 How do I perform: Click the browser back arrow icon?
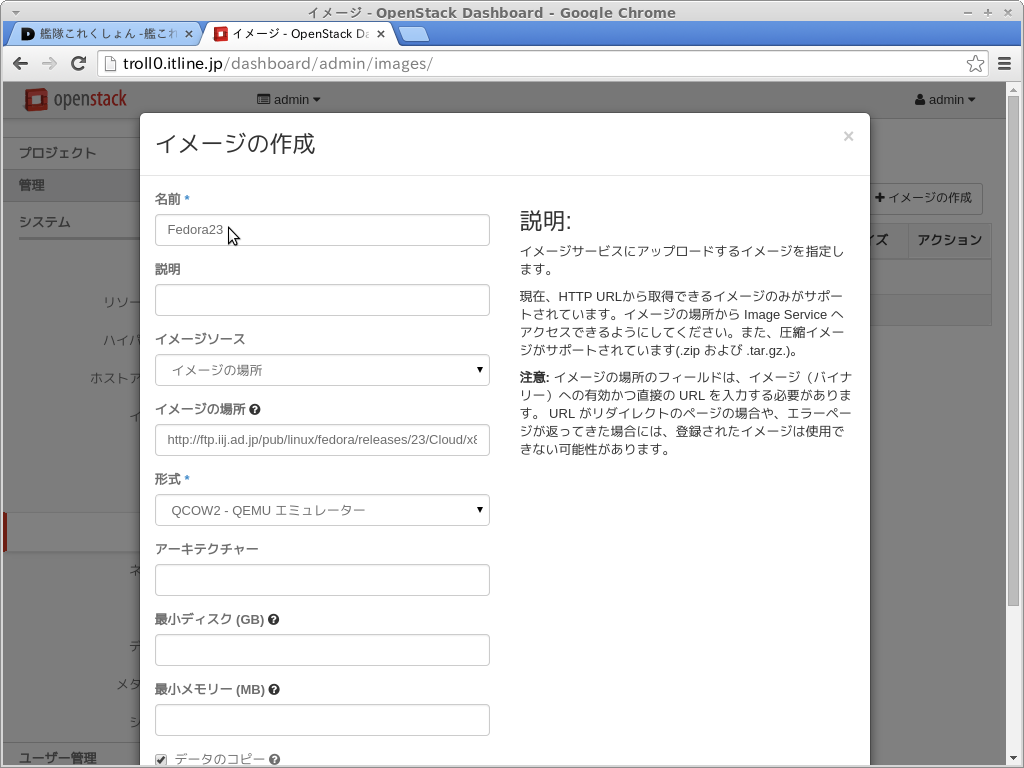[20, 64]
